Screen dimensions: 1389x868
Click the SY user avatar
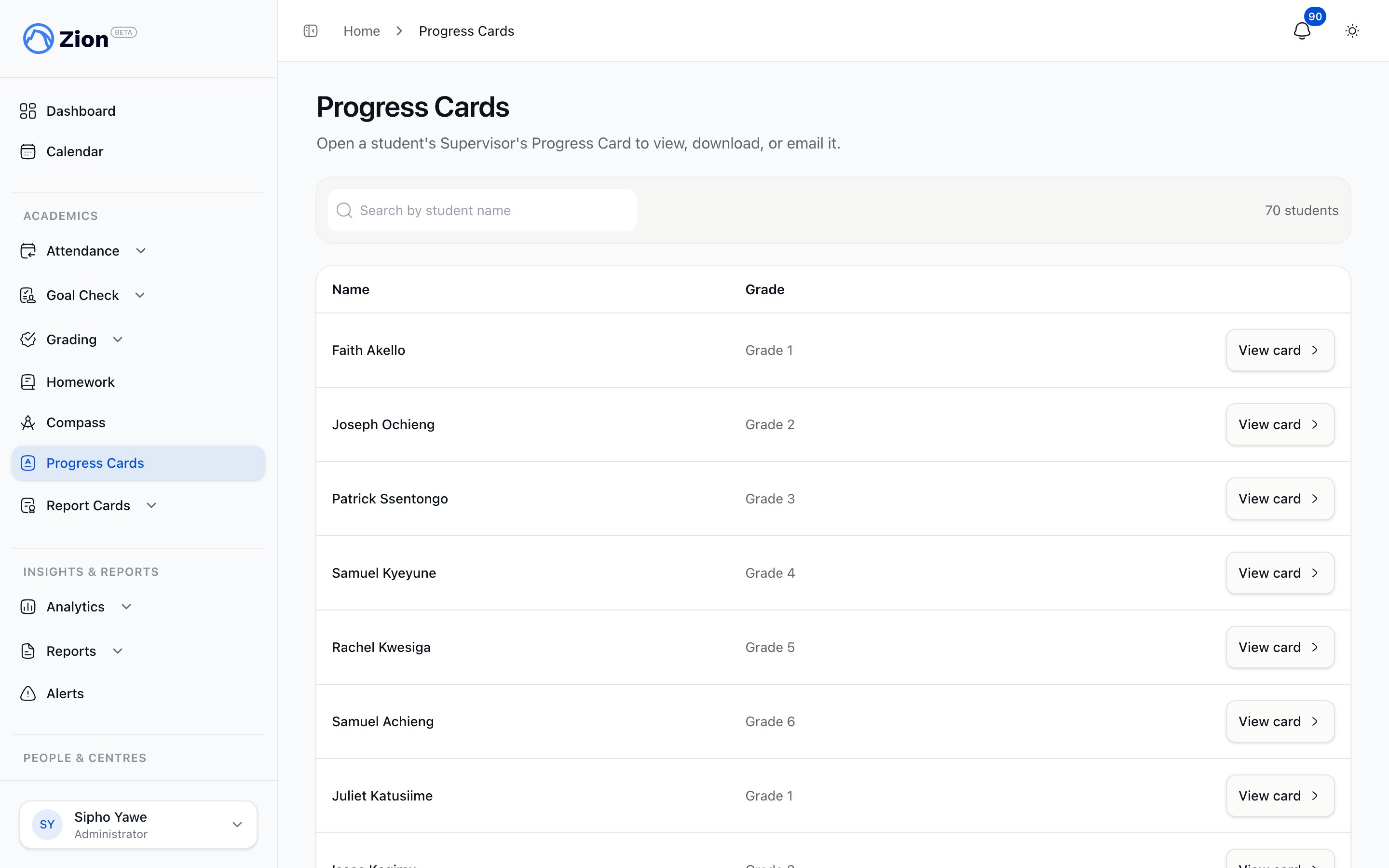(x=47, y=825)
